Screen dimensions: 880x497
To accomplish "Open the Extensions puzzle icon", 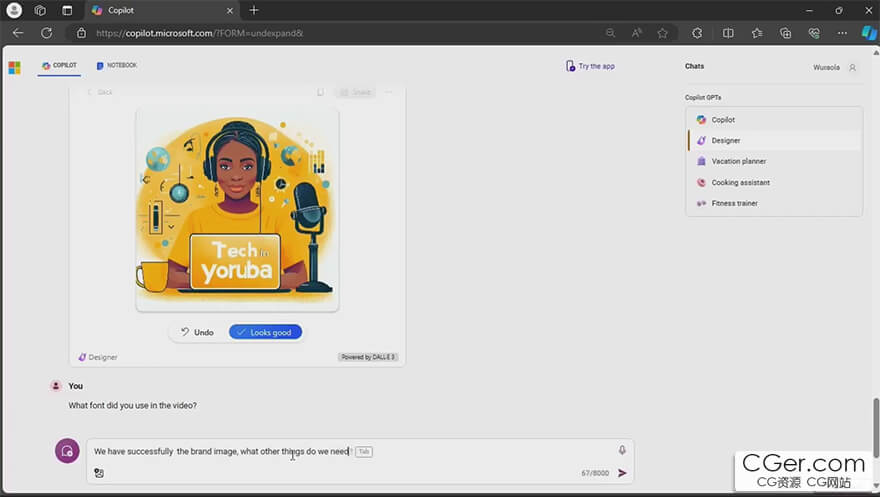I will (697, 33).
